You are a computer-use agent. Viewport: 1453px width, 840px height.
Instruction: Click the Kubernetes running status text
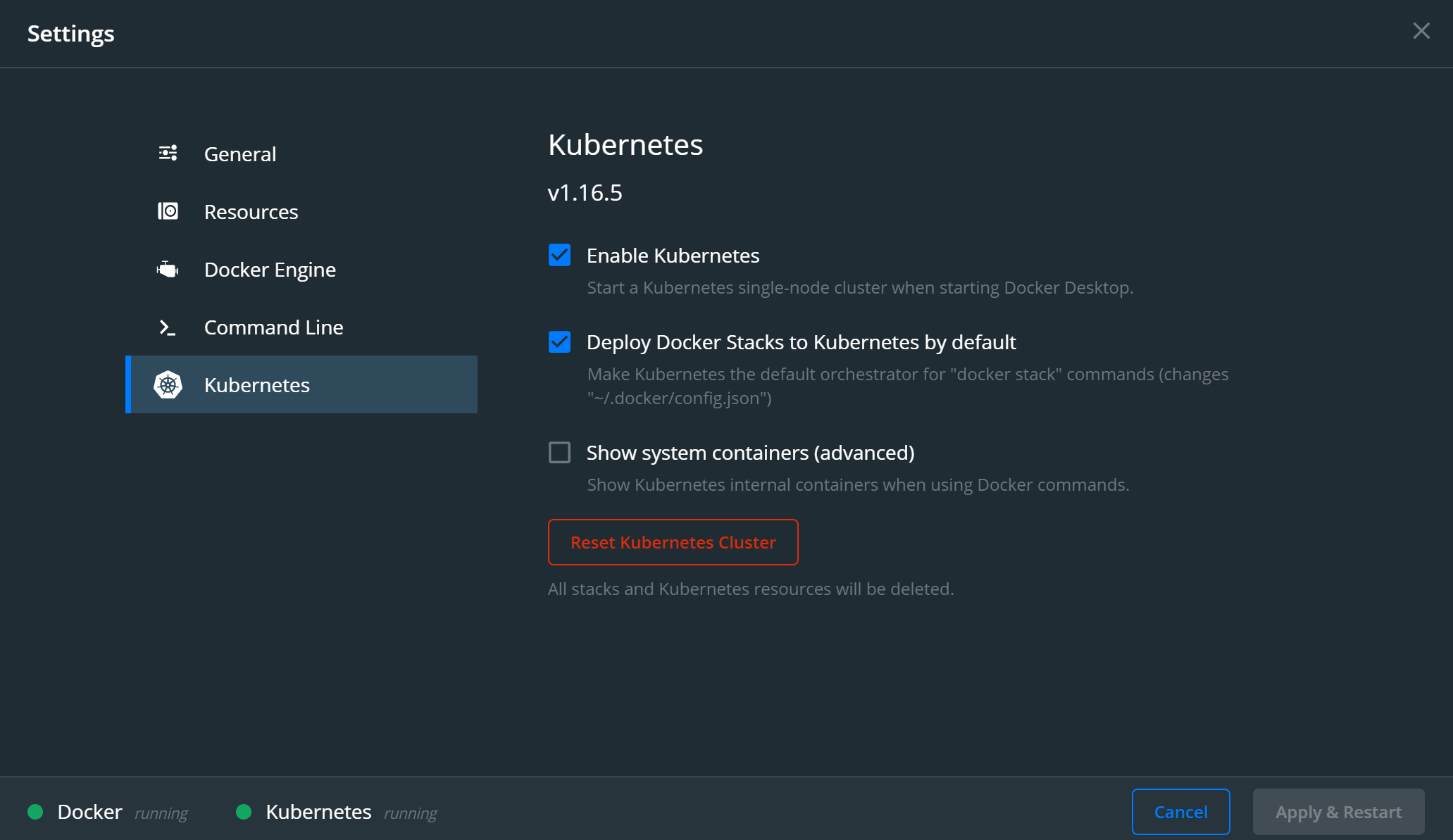[411, 813]
